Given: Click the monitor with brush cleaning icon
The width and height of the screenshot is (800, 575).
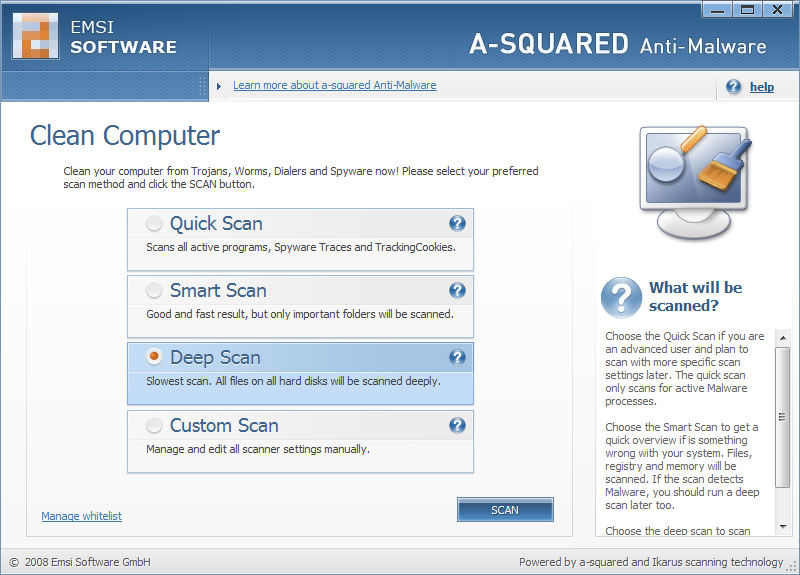Looking at the screenshot, I should coord(689,182).
